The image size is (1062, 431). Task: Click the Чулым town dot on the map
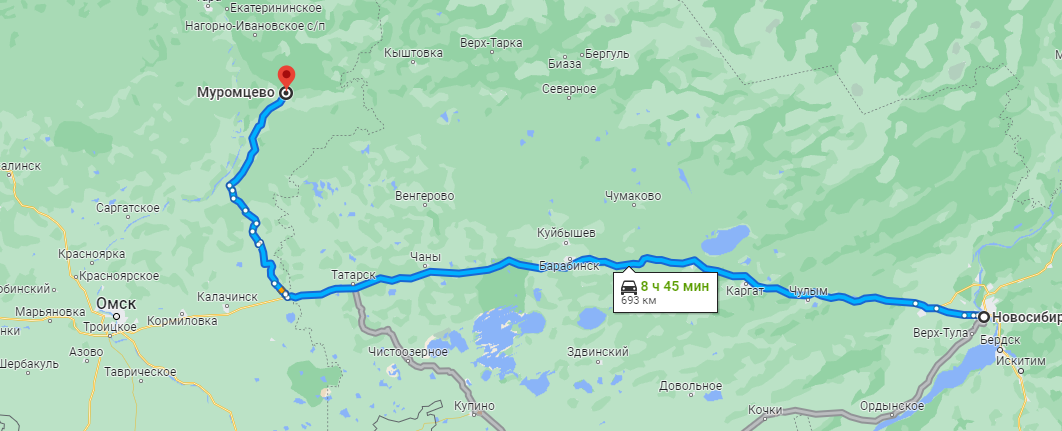[809, 300]
